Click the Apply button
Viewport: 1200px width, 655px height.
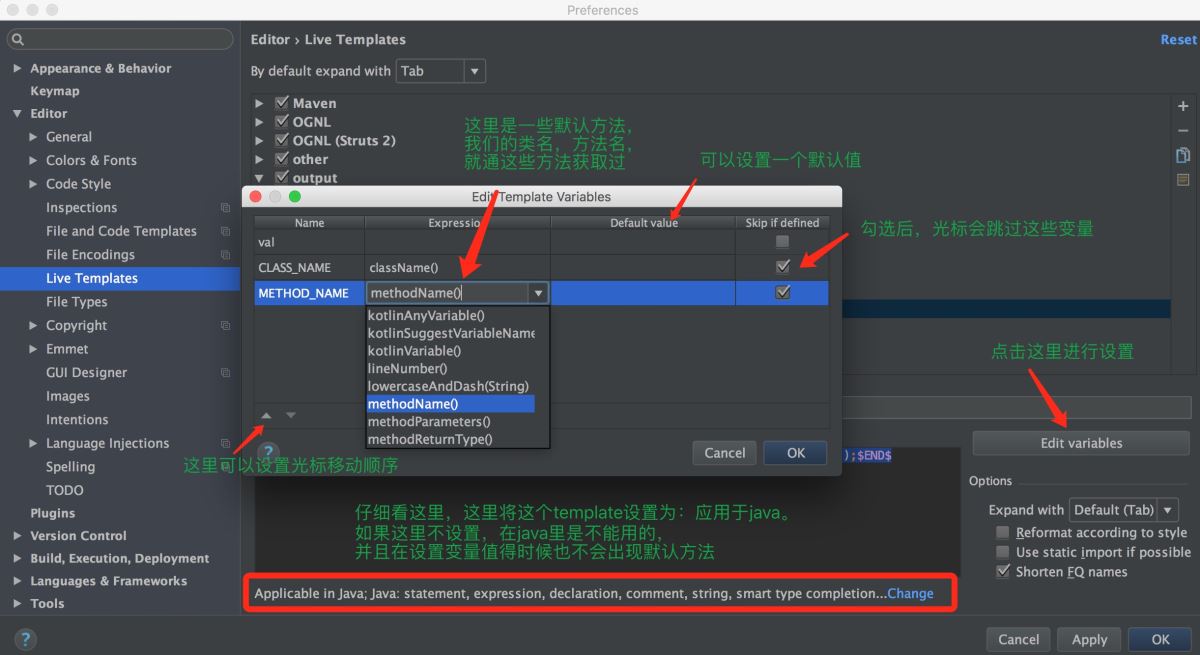click(1089, 640)
